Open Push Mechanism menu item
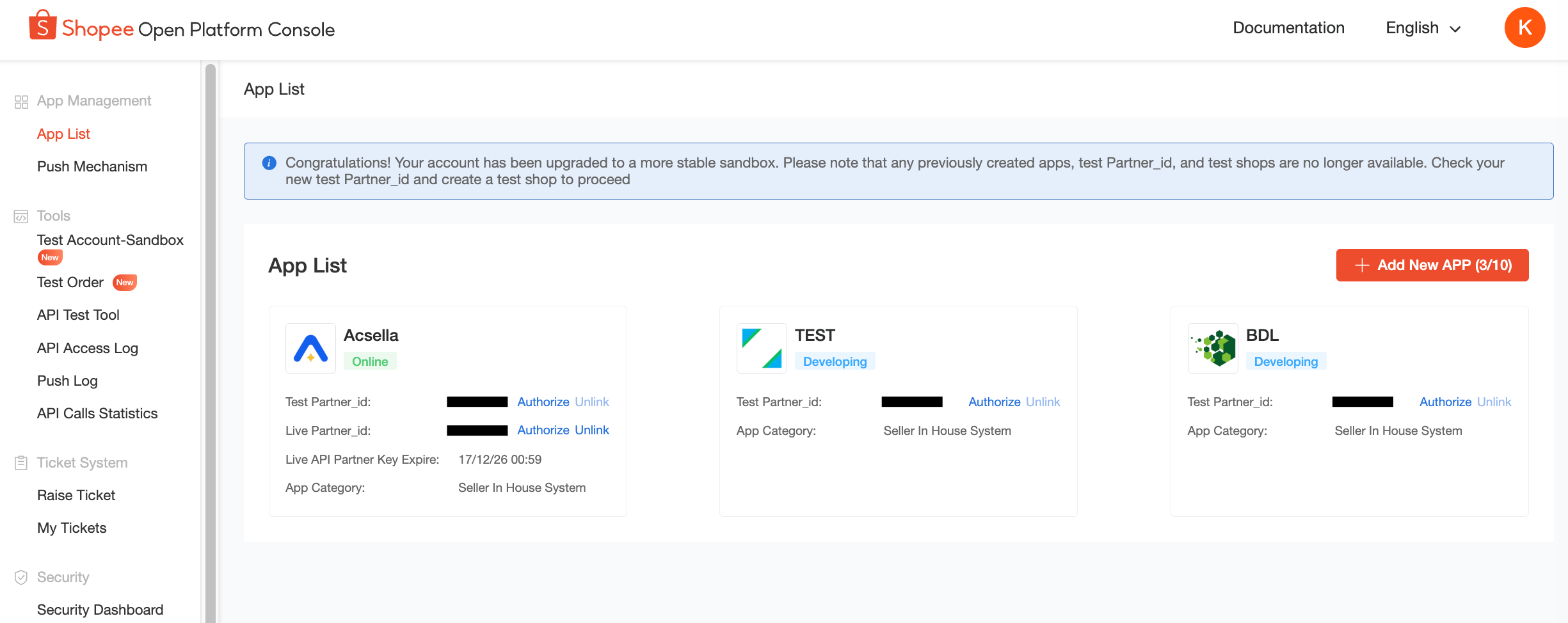1568x623 pixels. coord(92,166)
